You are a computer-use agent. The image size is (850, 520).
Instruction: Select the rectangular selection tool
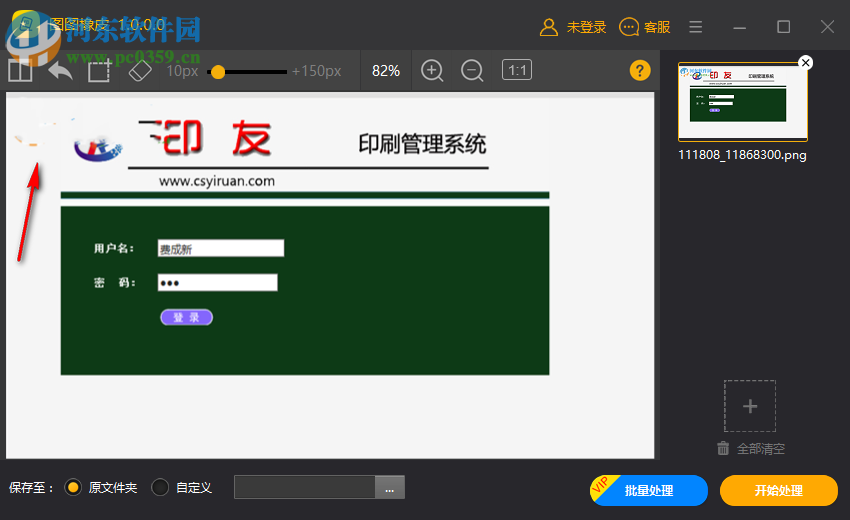100,70
